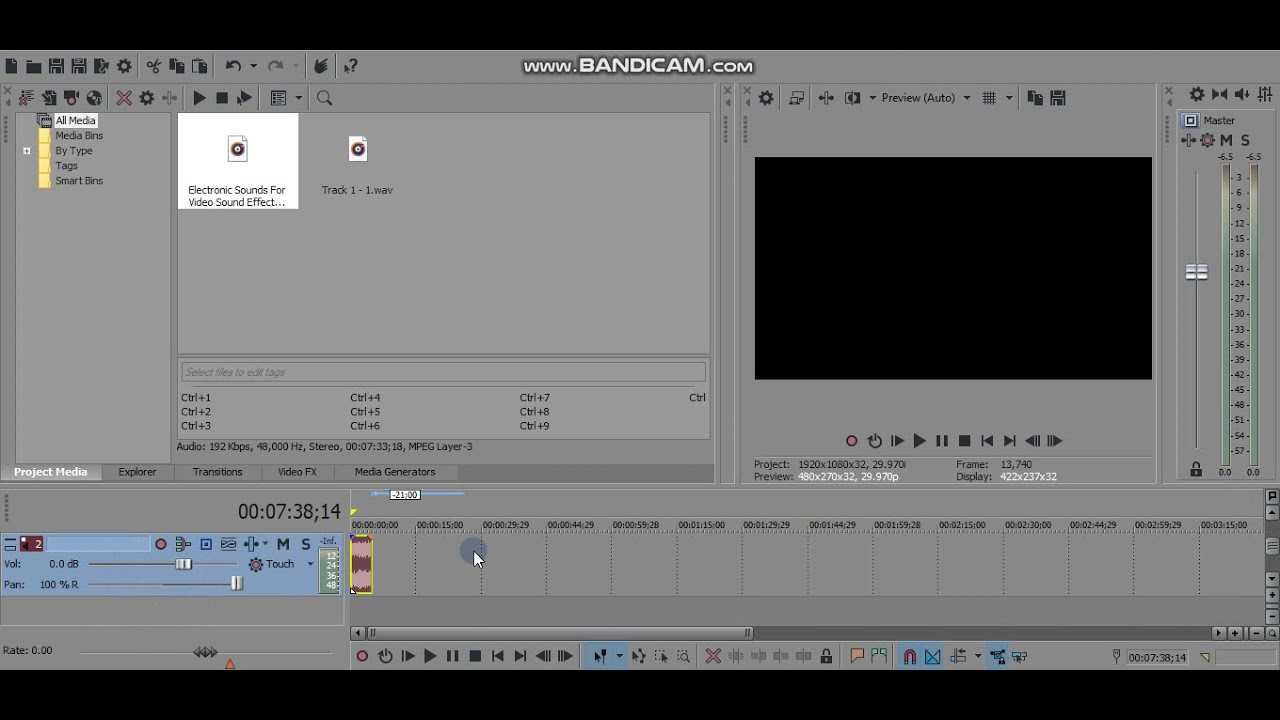
Task: Solo audio track 2
Action: pos(306,544)
